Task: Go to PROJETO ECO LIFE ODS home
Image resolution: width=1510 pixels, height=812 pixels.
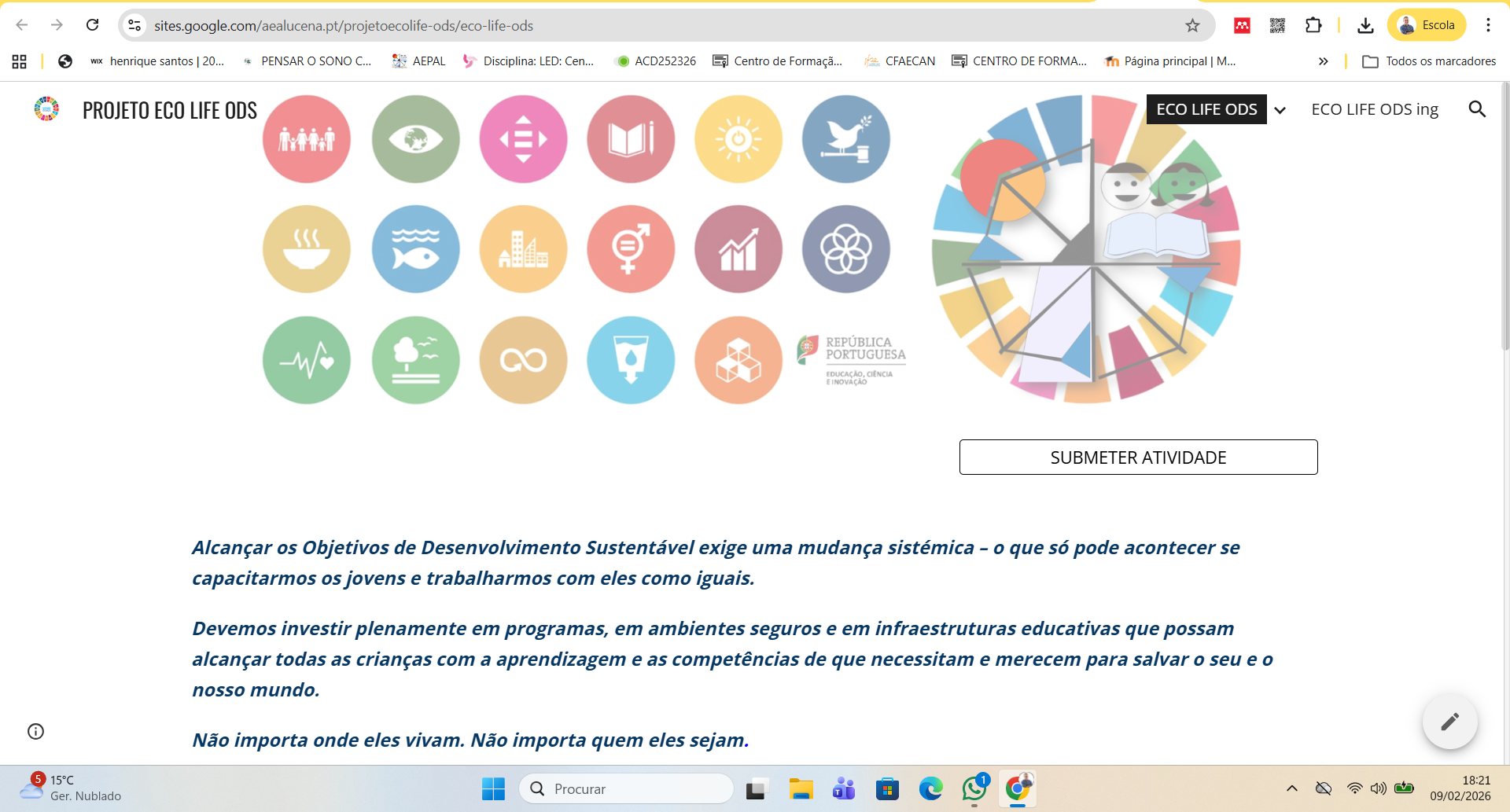Action: pyautogui.click(x=170, y=110)
